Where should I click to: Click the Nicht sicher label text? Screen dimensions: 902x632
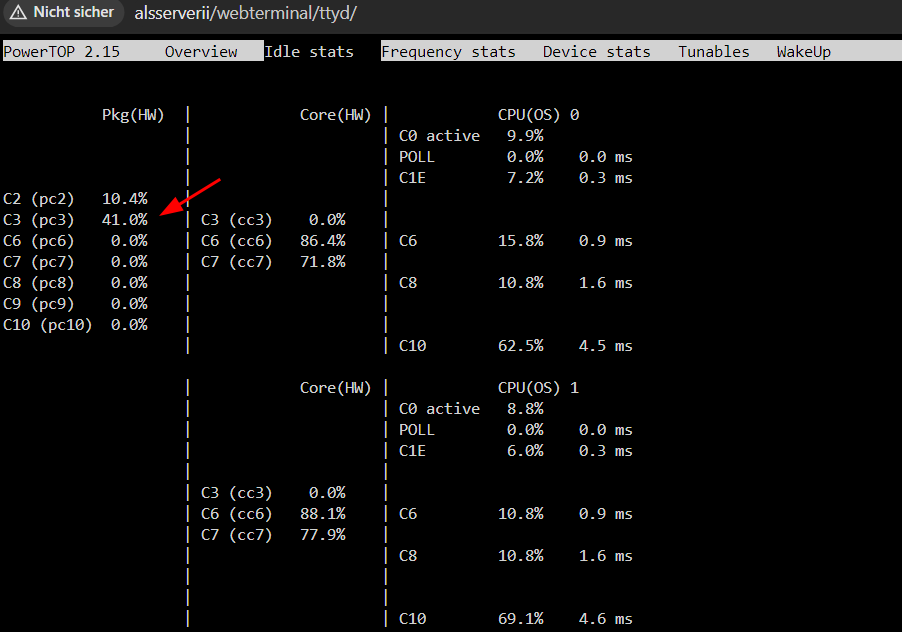[x=74, y=12]
